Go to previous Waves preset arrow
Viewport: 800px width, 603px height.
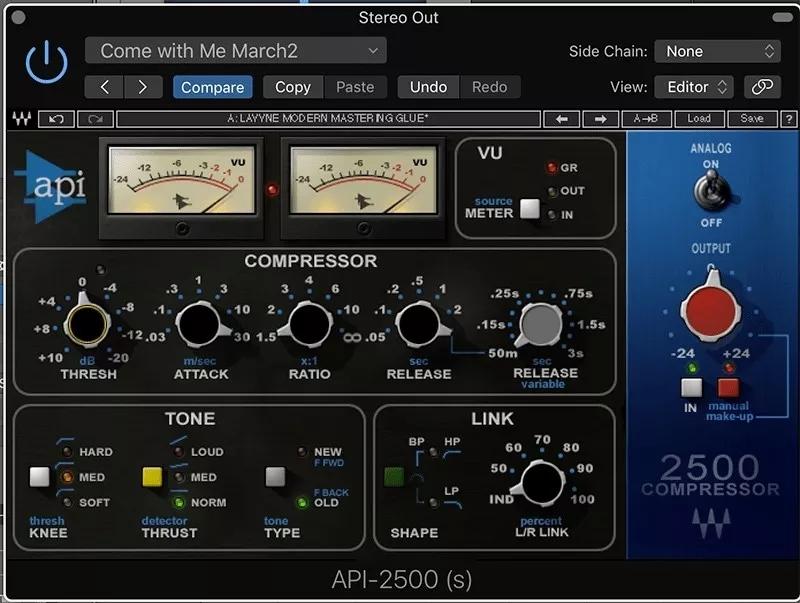pyautogui.click(x=561, y=118)
